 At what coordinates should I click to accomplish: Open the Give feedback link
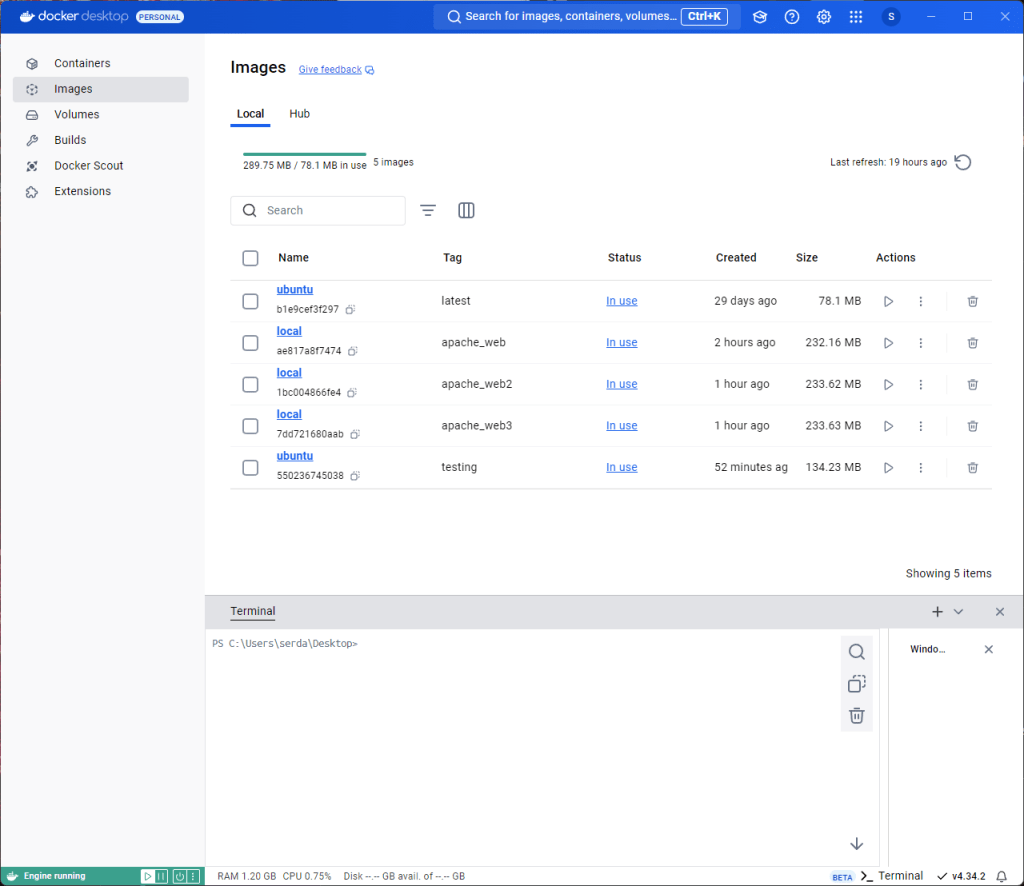330,68
